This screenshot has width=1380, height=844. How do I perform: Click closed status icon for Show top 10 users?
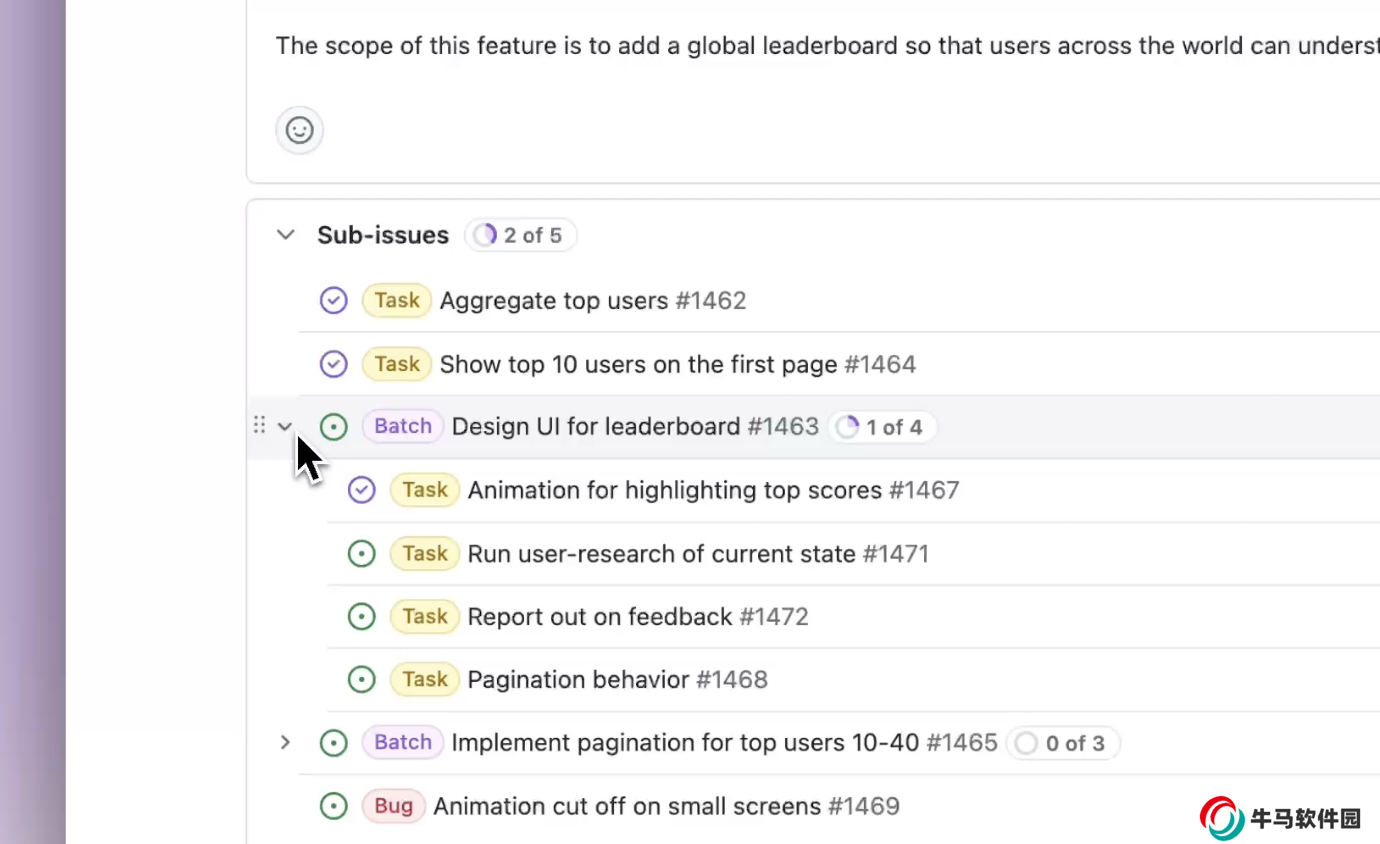[333, 364]
